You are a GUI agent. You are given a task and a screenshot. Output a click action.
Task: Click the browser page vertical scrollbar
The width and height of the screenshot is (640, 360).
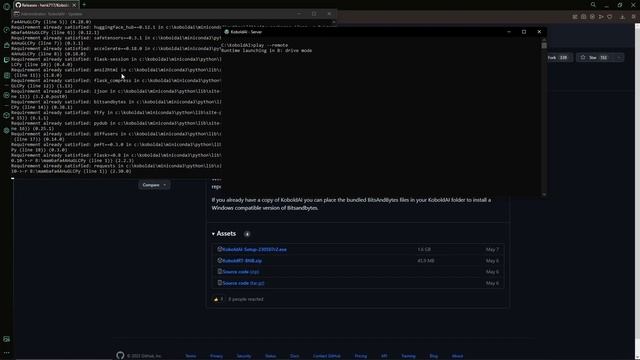tap(637, 180)
